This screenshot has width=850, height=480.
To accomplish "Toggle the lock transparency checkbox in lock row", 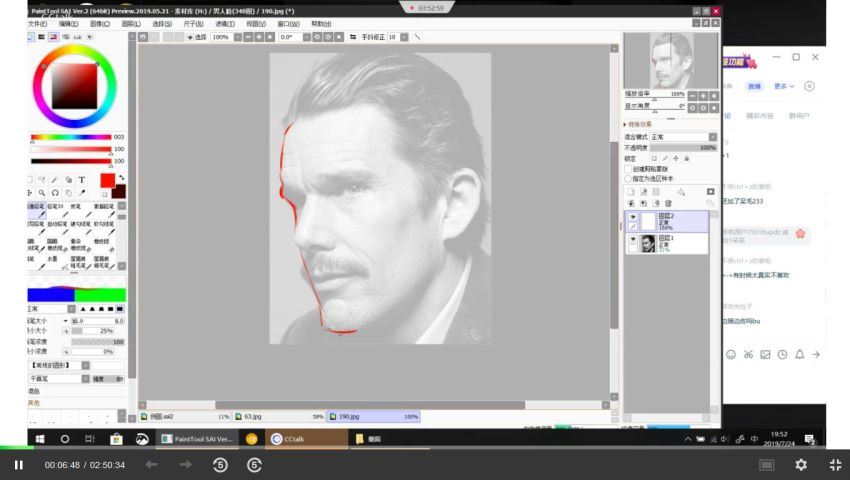I will pyautogui.click(x=654, y=158).
